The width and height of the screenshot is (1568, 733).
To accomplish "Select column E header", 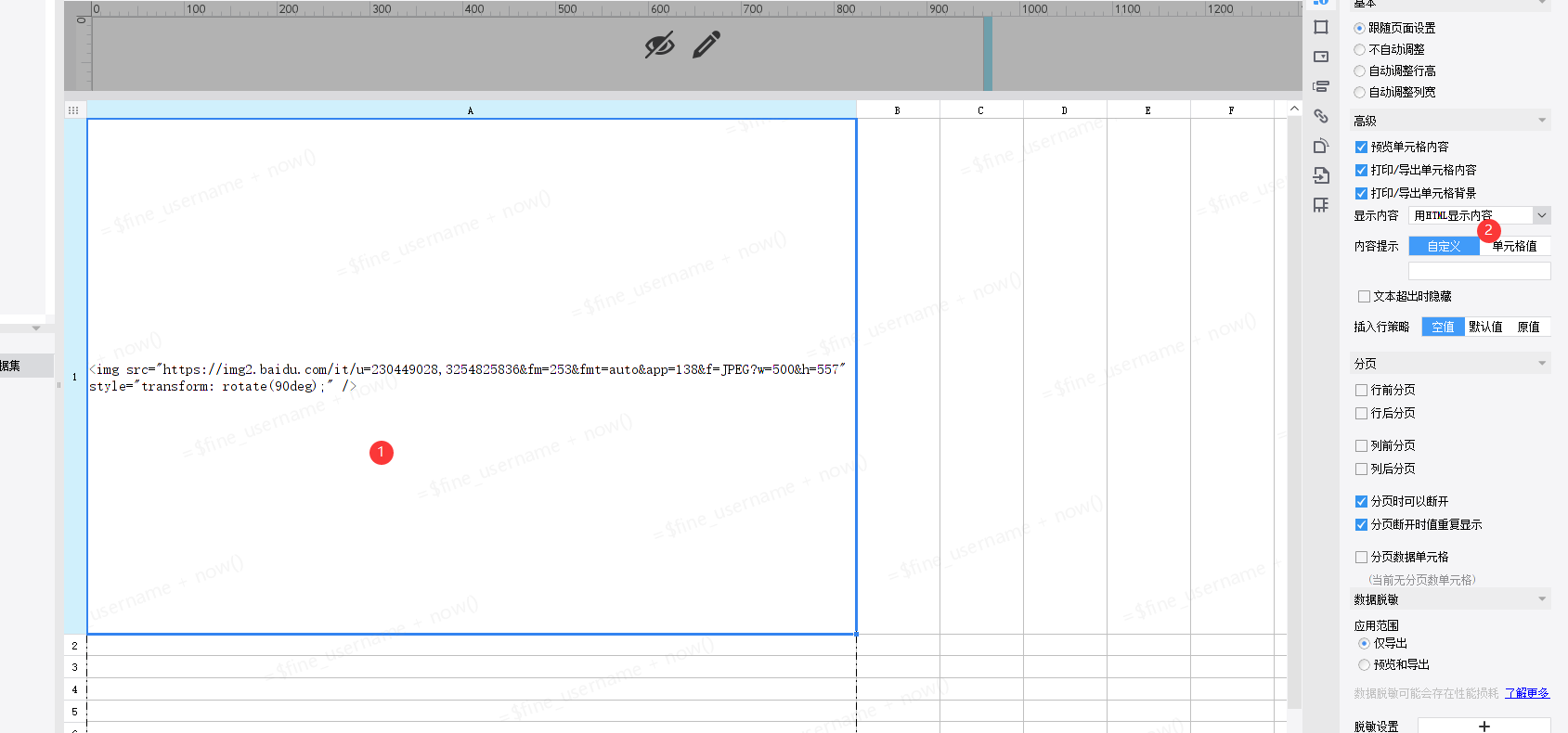I will pyautogui.click(x=1148, y=110).
